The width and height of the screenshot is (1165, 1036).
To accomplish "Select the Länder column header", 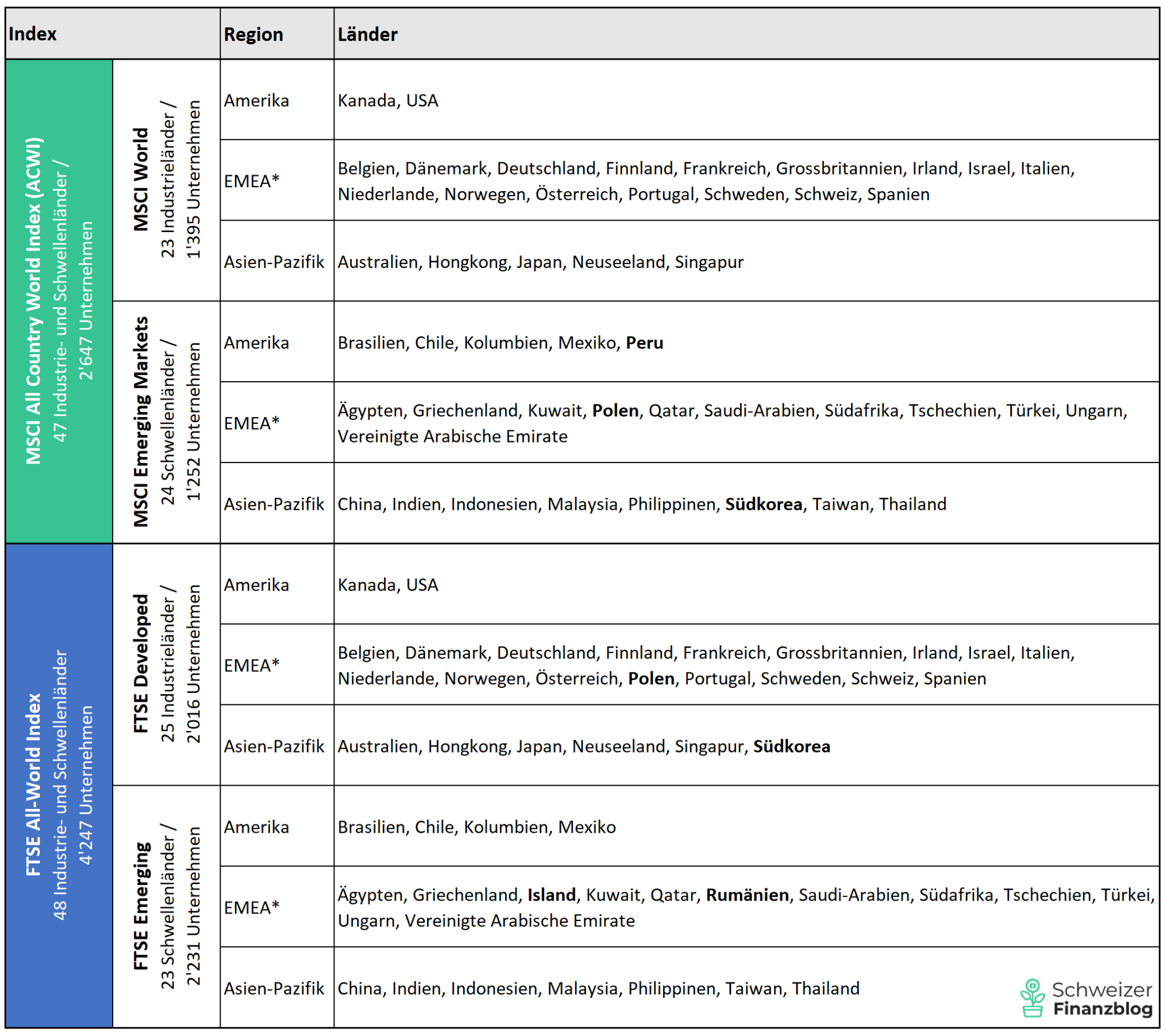I will (367, 34).
